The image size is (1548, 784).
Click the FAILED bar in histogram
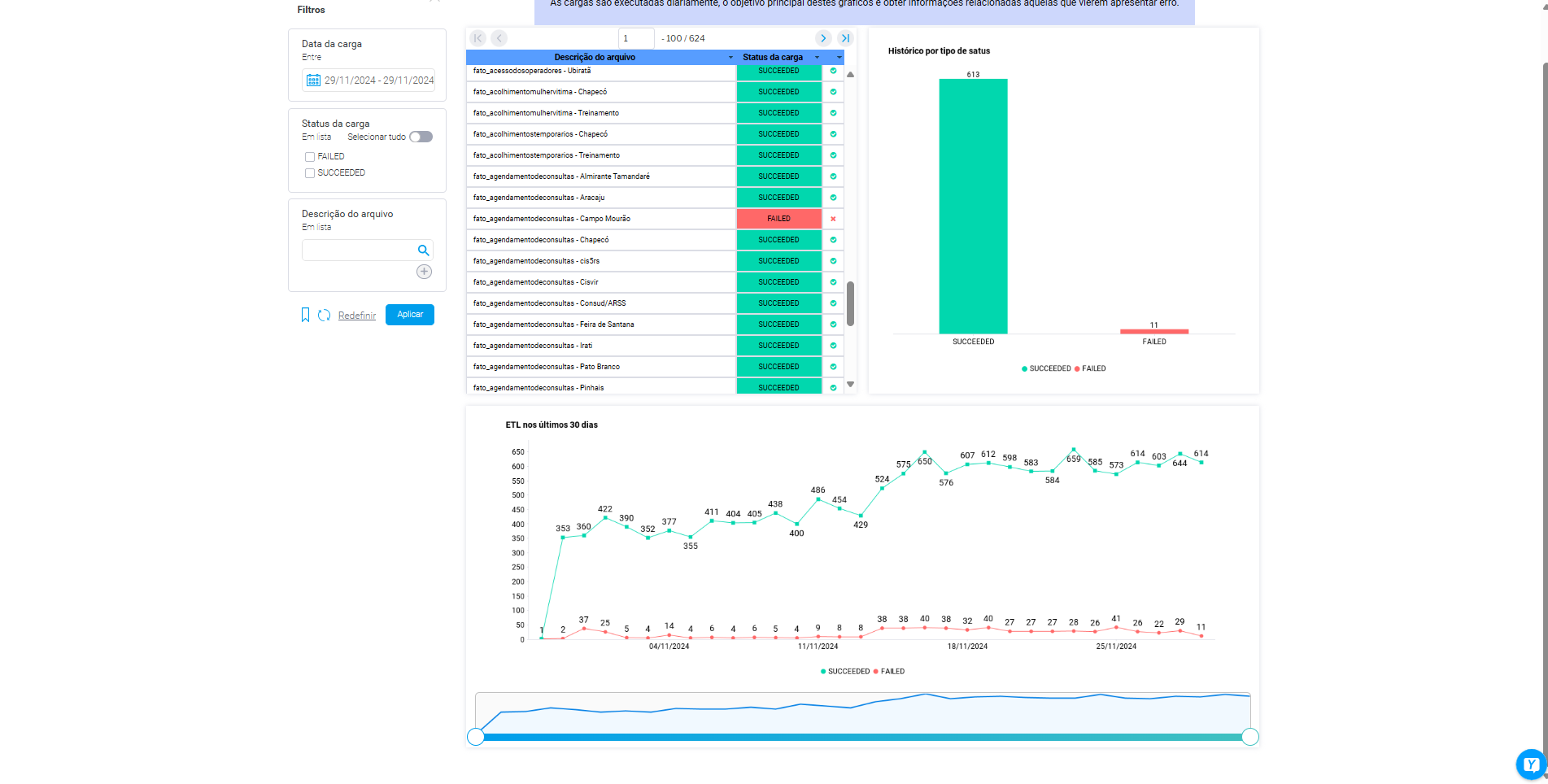(1154, 332)
